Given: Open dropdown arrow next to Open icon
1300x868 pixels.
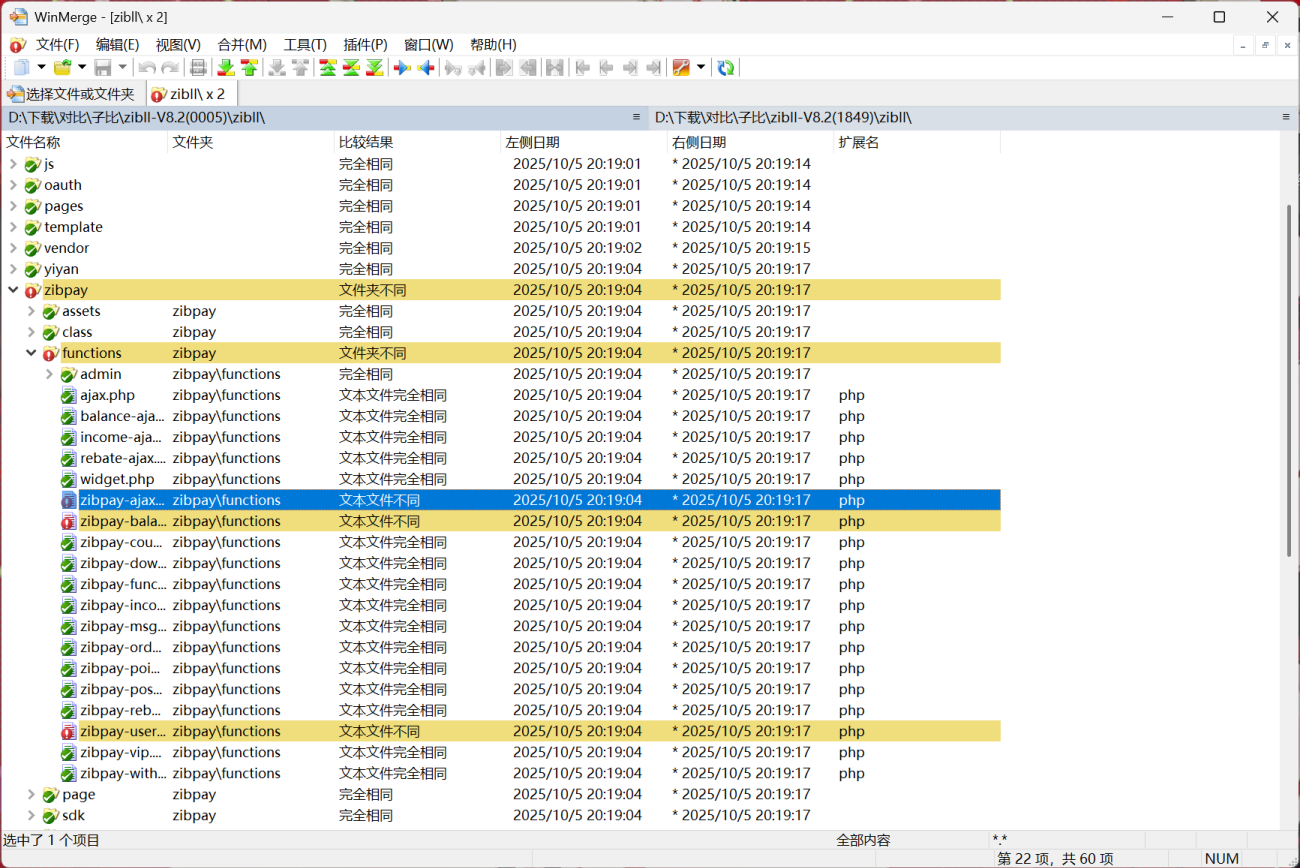Looking at the screenshot, I should [x=82, y=67].
